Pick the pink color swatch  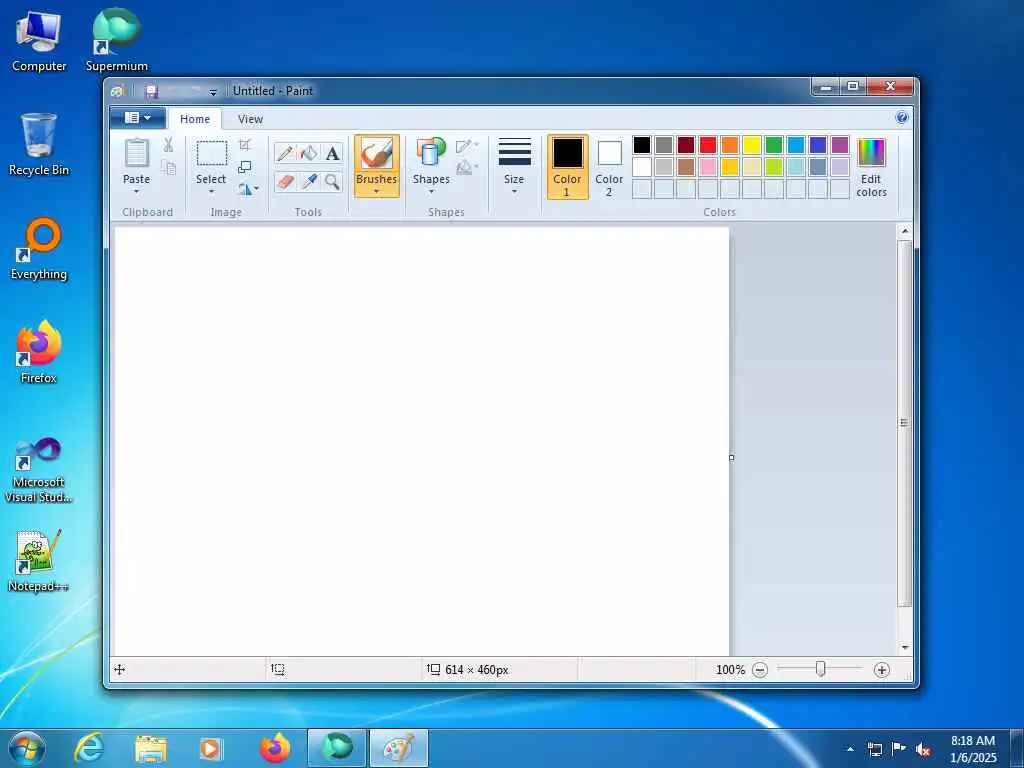click(x=708, y=167)
